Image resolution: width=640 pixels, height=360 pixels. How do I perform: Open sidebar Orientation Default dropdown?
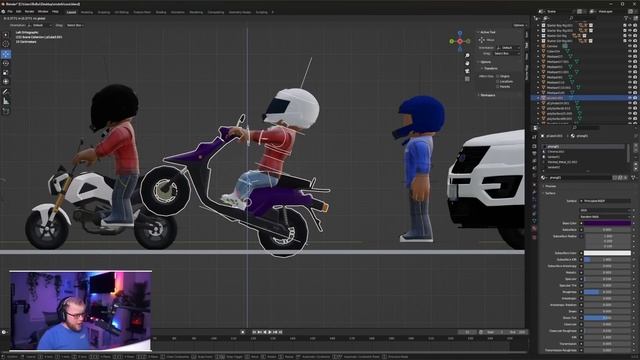(x=508, y=48)
